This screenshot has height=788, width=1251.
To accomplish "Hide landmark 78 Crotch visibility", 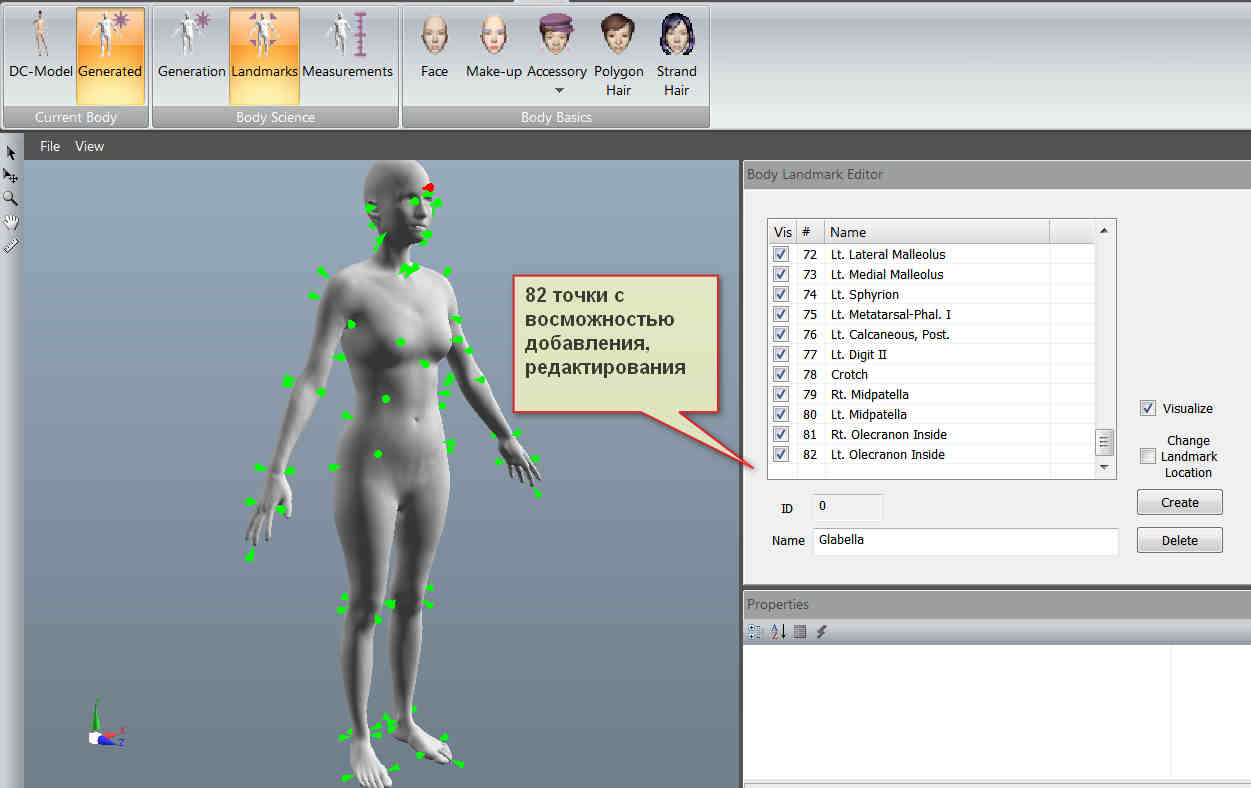I will coord(781,374).
